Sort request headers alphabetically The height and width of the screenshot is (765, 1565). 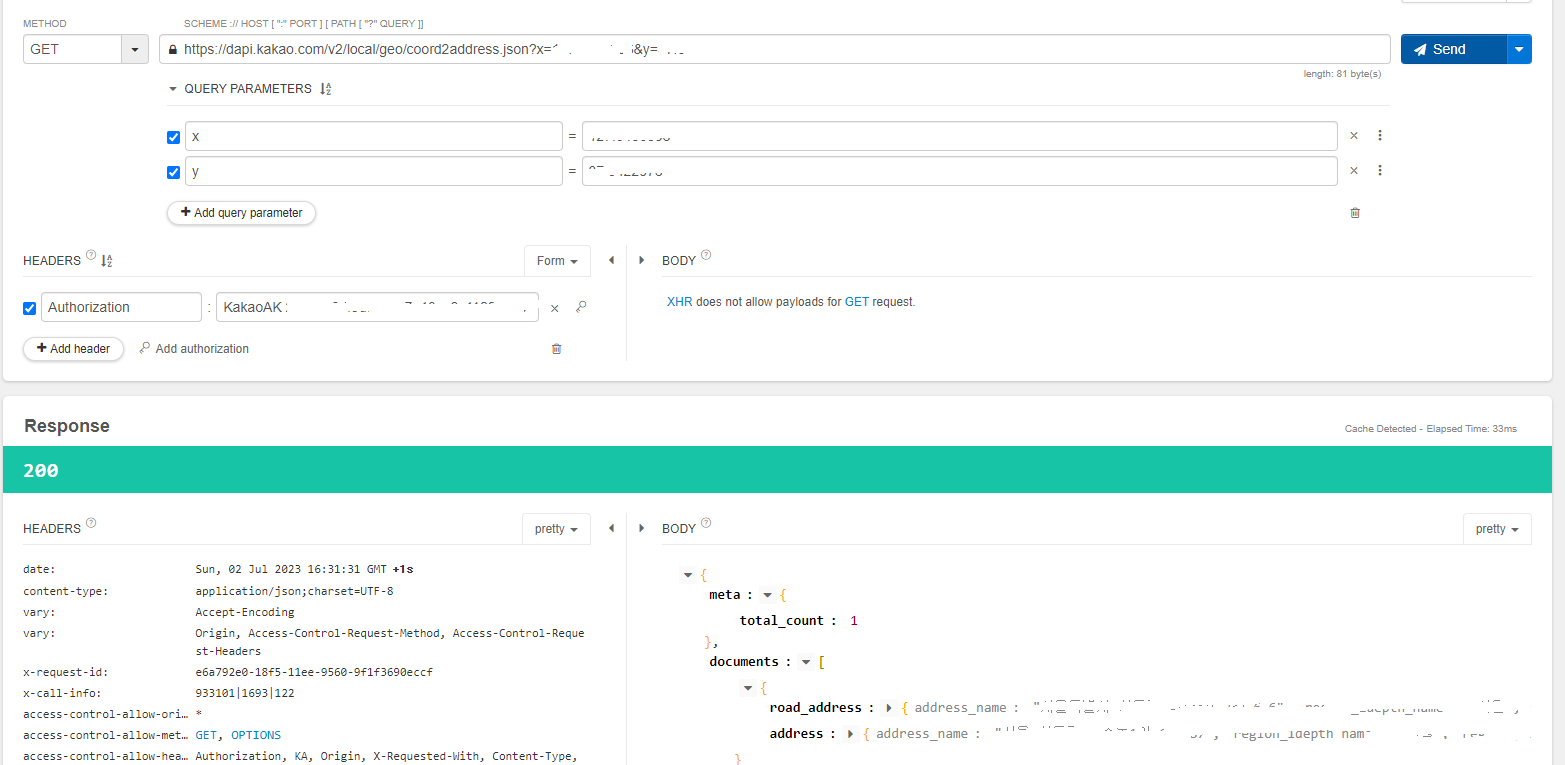tap(107, 260)
